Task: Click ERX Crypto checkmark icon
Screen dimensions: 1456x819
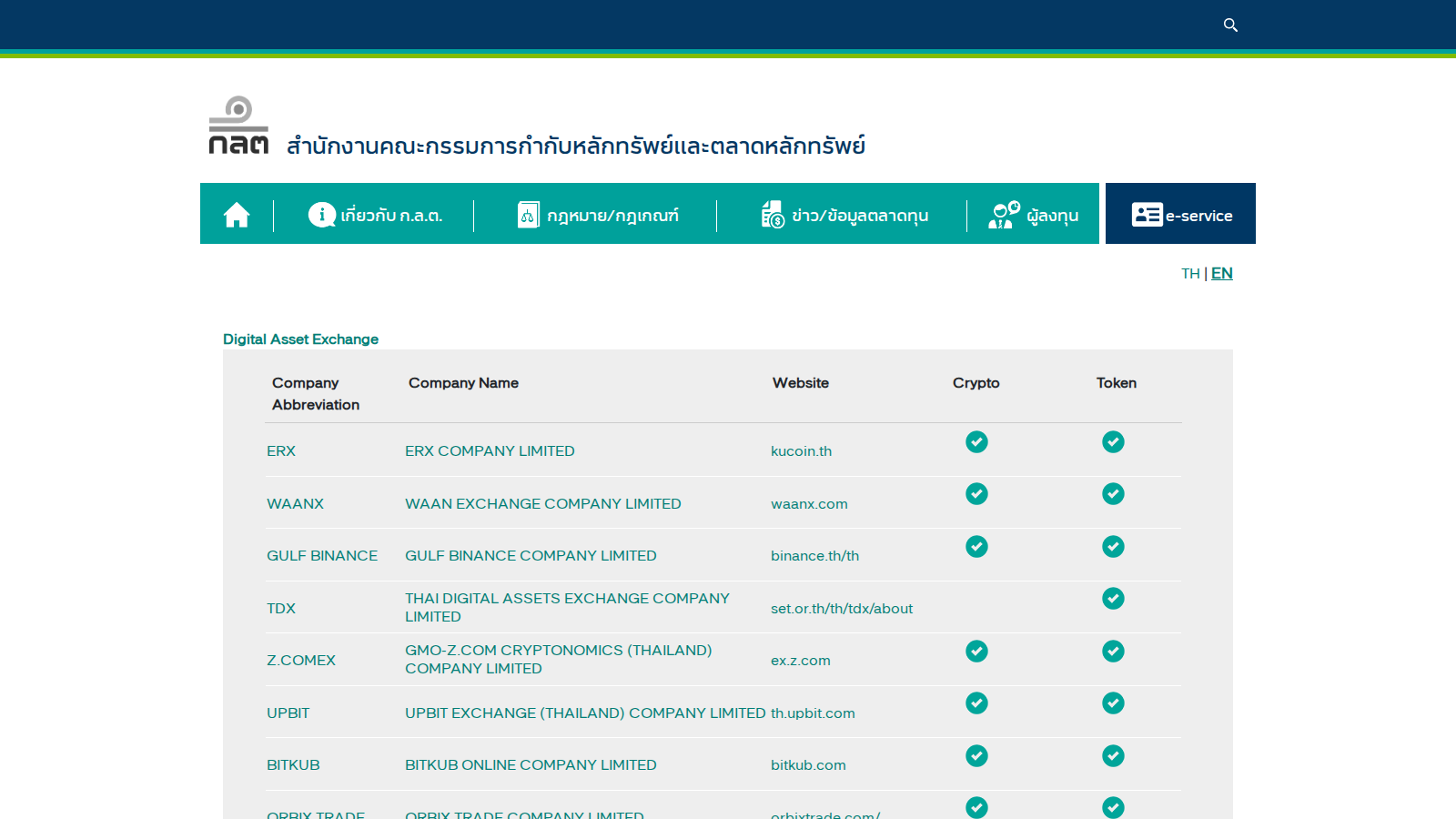Action: (976, 441)
